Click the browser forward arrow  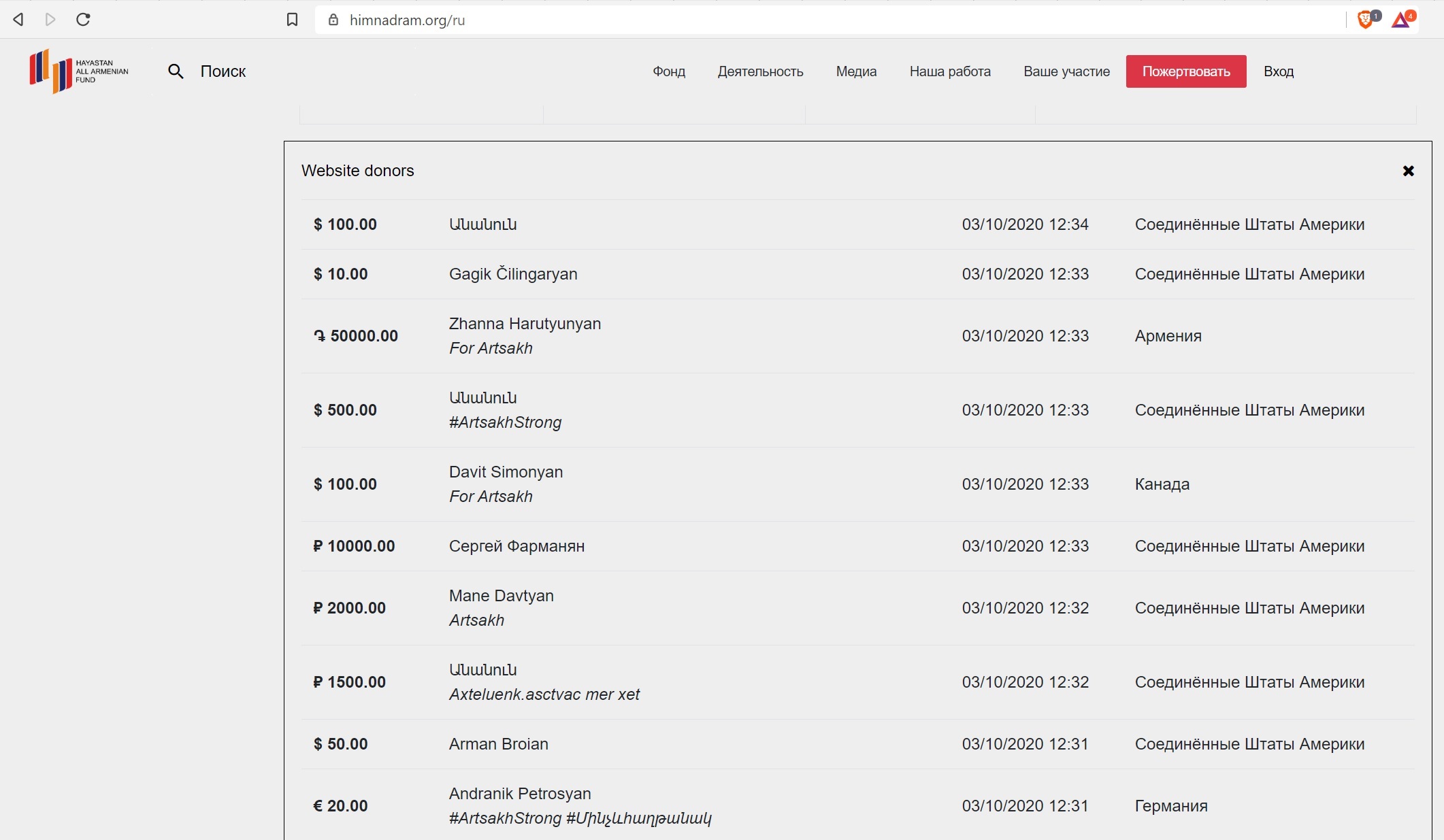[50, 20]
